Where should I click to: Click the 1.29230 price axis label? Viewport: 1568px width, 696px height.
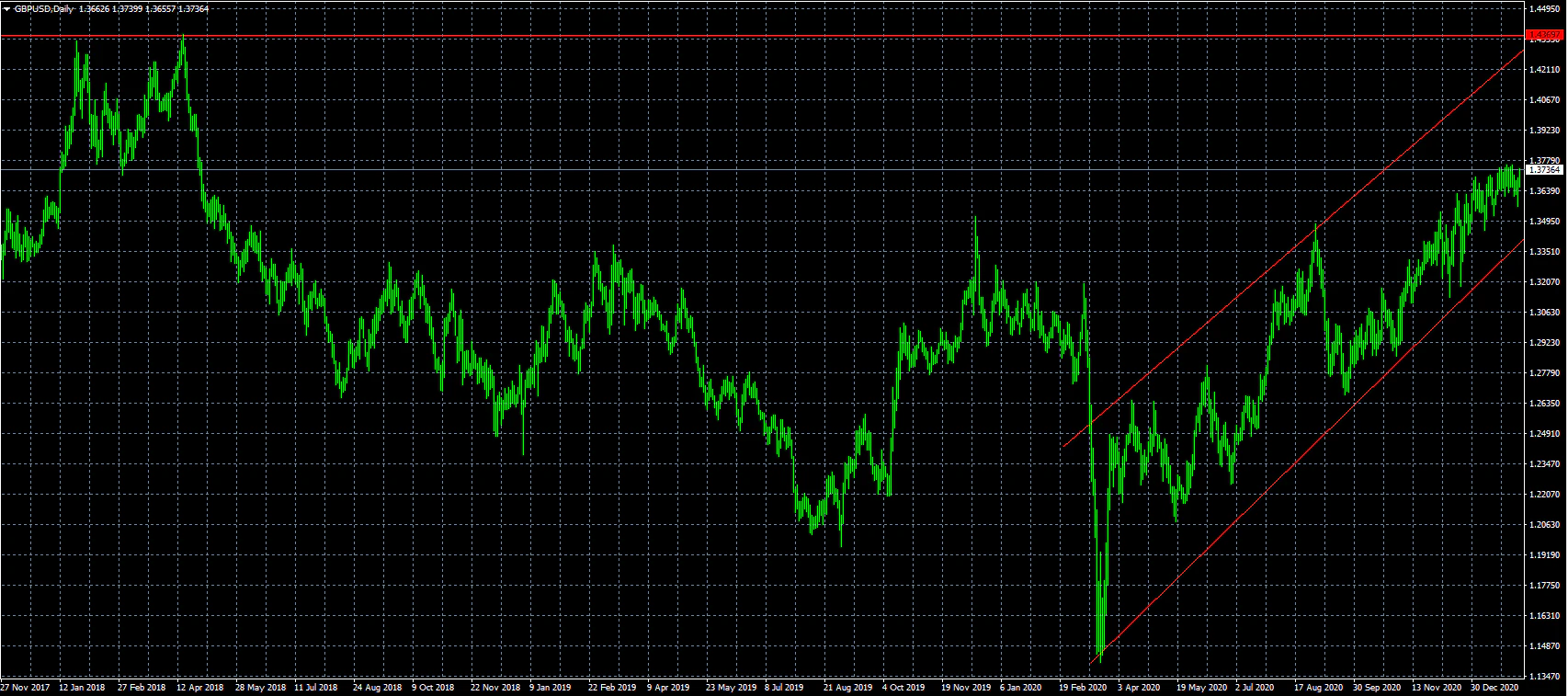(1546, 343)
